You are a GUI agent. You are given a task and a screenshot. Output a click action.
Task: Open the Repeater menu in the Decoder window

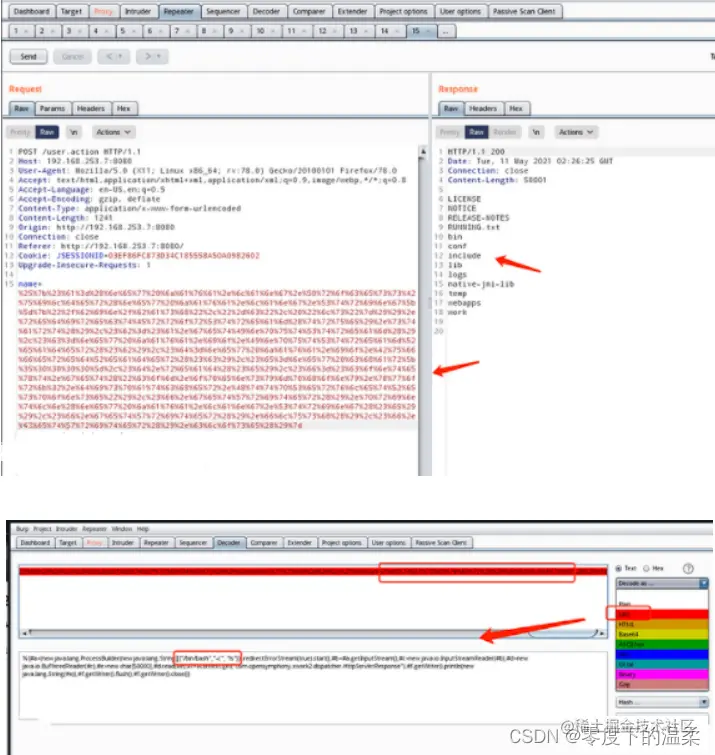pyautogui.click(x=94, y=529)
